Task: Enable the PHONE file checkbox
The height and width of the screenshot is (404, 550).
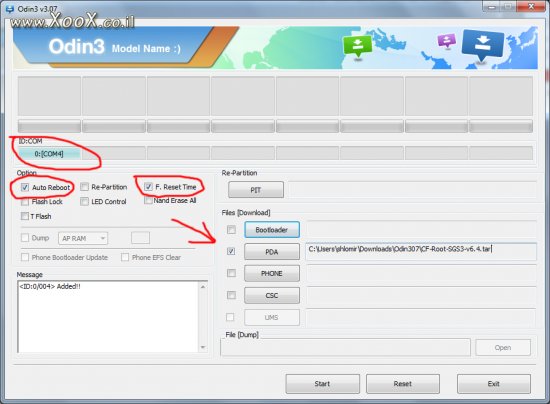Action: 231,273
